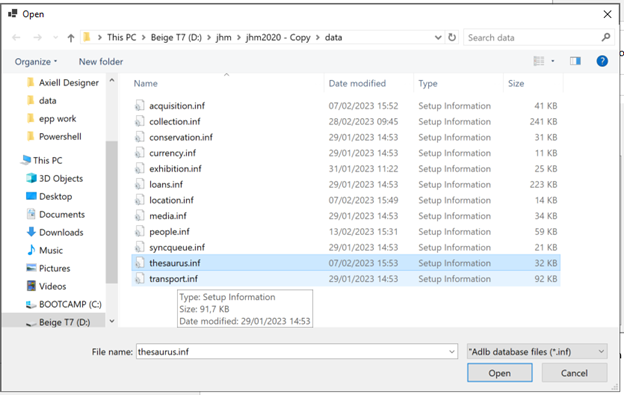The height and width of the screenshot is (395, 624).
Task: Select conservation.inf file
Action: click(x=345, y=137)
